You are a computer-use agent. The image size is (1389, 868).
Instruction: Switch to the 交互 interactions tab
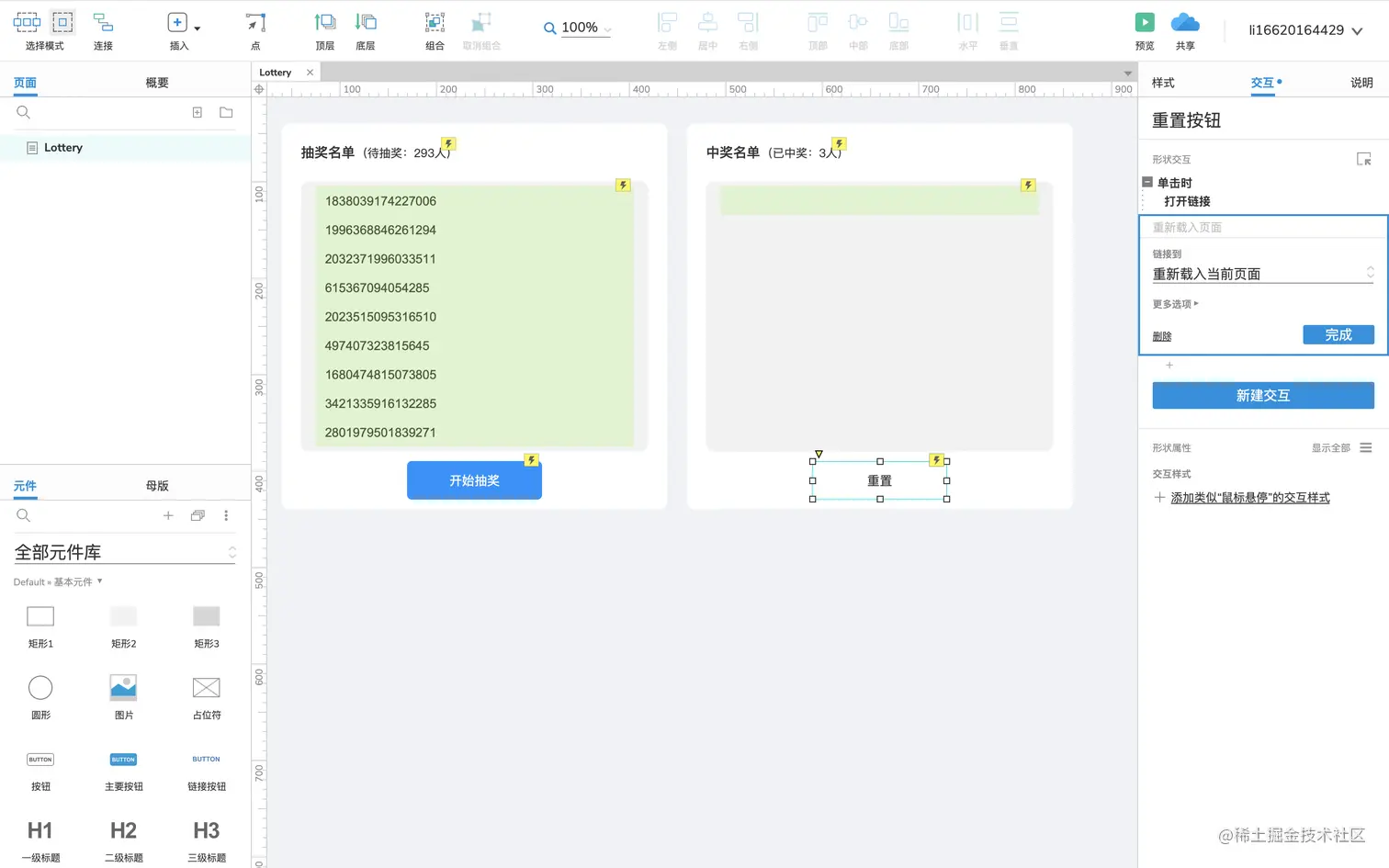click(x=1263, y=83)
